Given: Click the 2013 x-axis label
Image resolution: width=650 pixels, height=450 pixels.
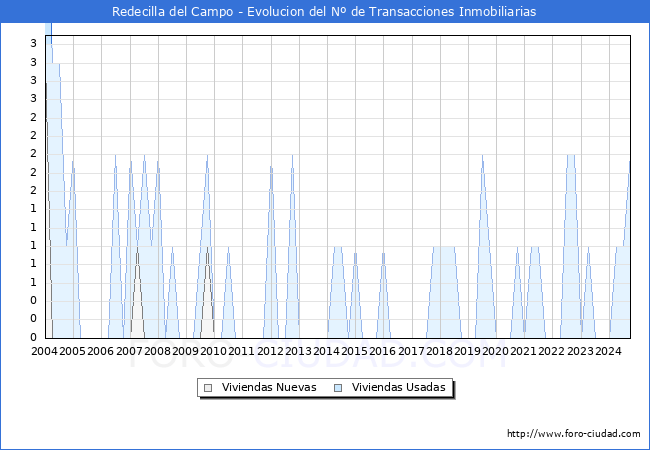Looking at the screenshot, I should click(298, 351).
